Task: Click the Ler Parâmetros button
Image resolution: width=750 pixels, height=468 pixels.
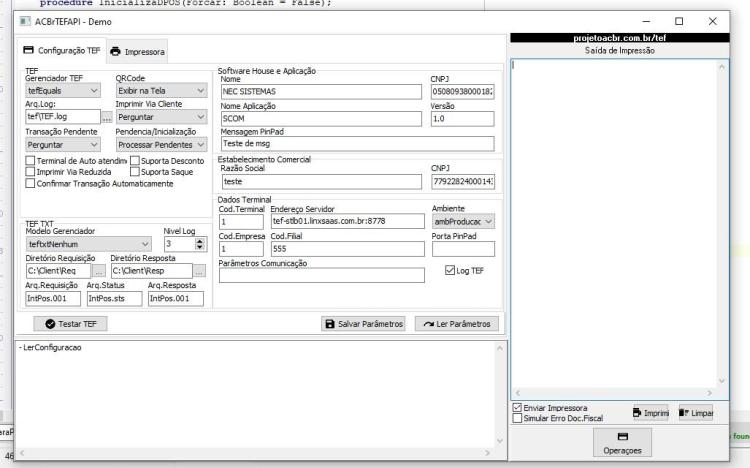Action: click(457, 324)
